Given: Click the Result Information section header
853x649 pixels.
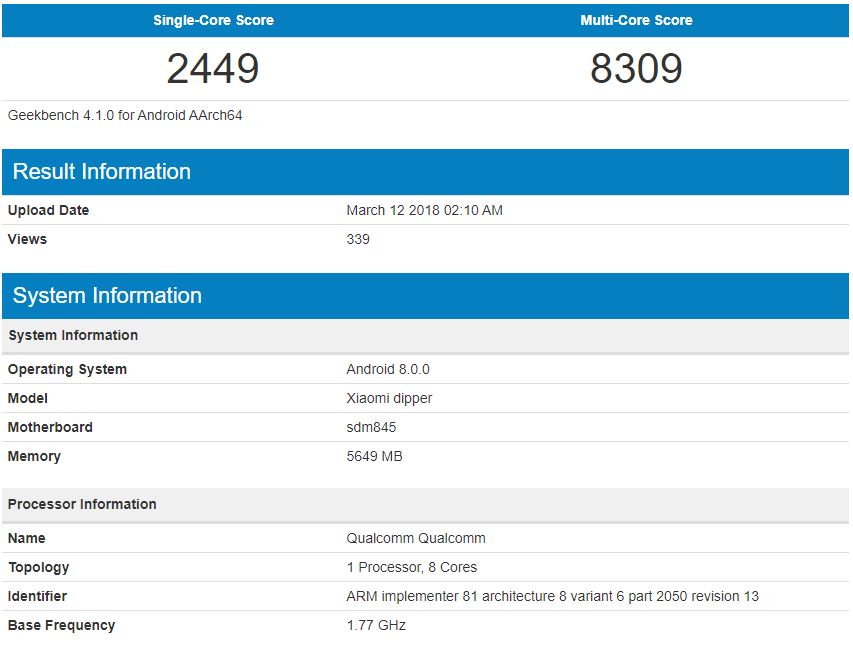Looking at the screenshot, I should 425,172.
